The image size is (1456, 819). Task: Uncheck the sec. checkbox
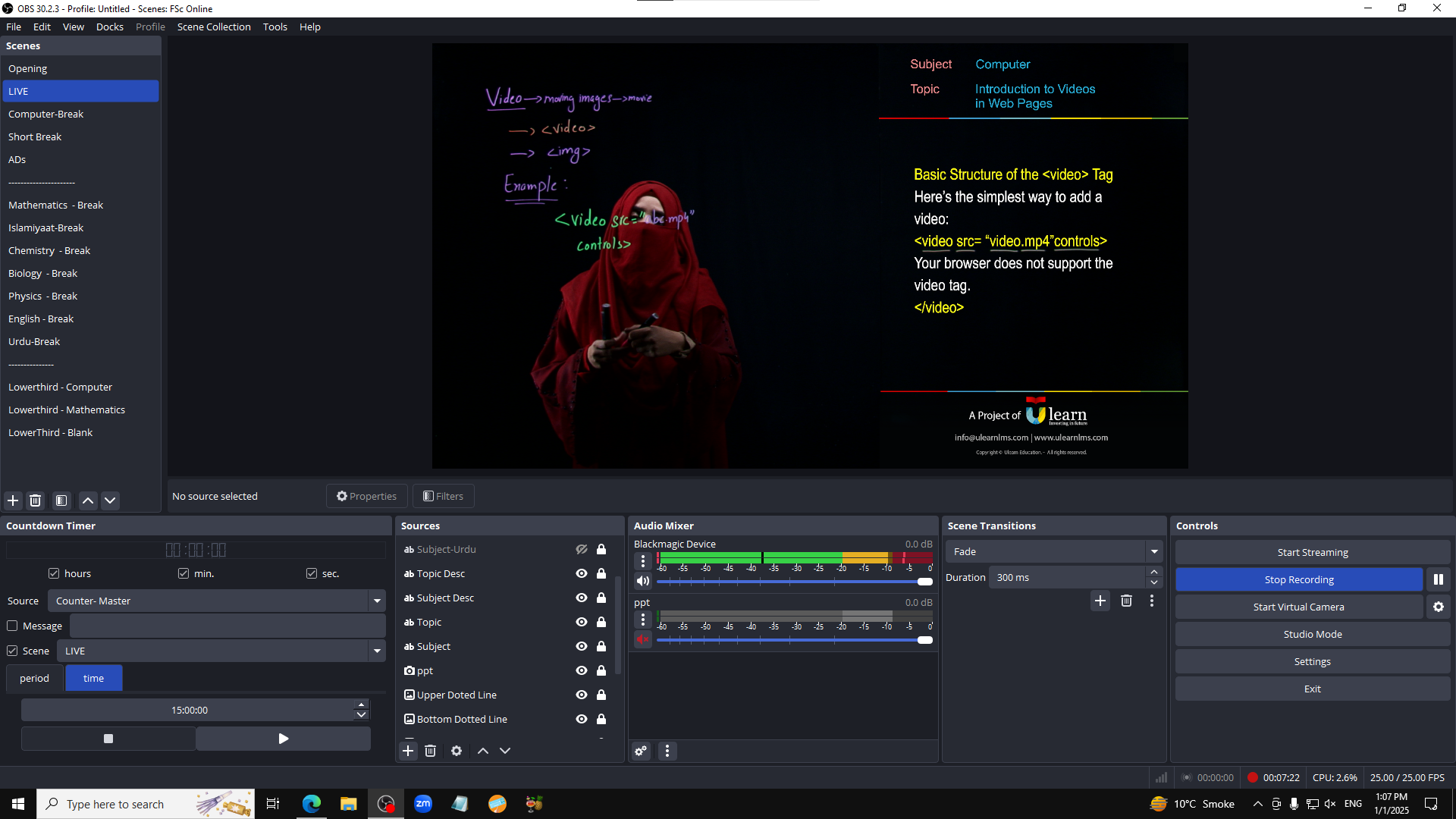pos(312,573)
